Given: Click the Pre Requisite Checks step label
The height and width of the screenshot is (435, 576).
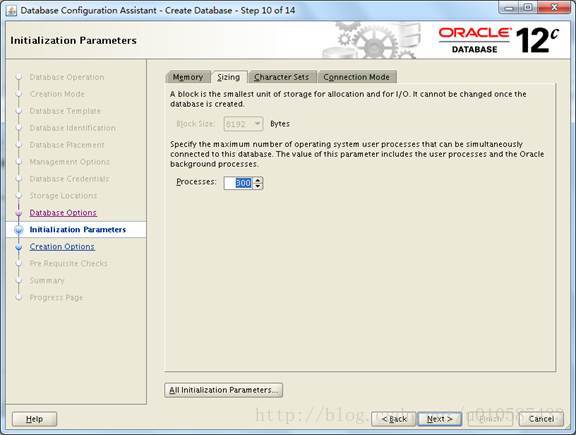Looking at the screenshot, I should pos(68,263).
